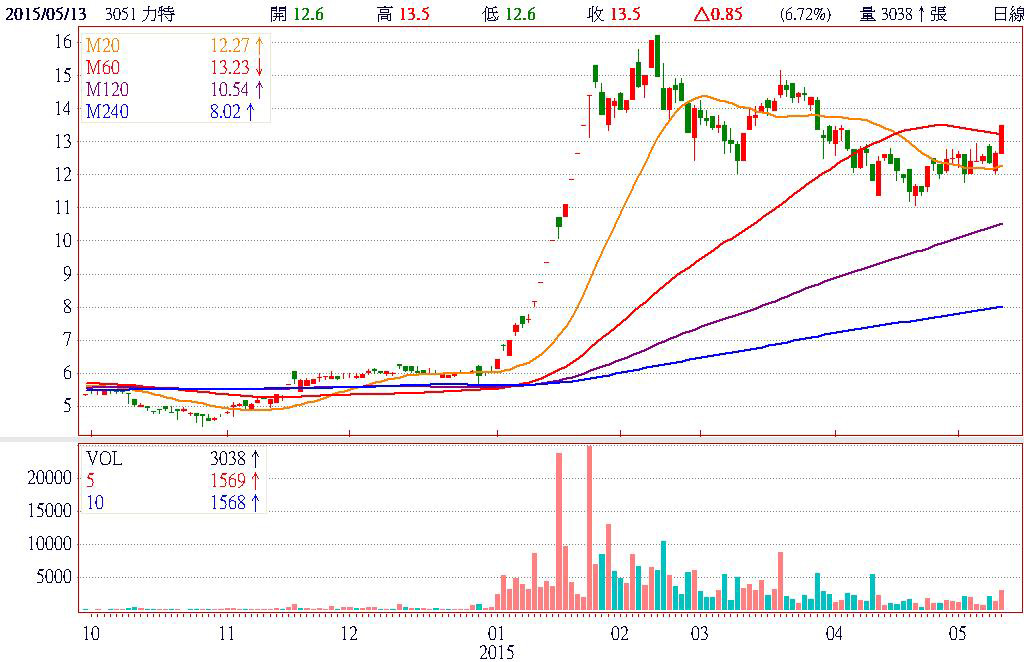Click the 02 month marker on the time axis

619,634
